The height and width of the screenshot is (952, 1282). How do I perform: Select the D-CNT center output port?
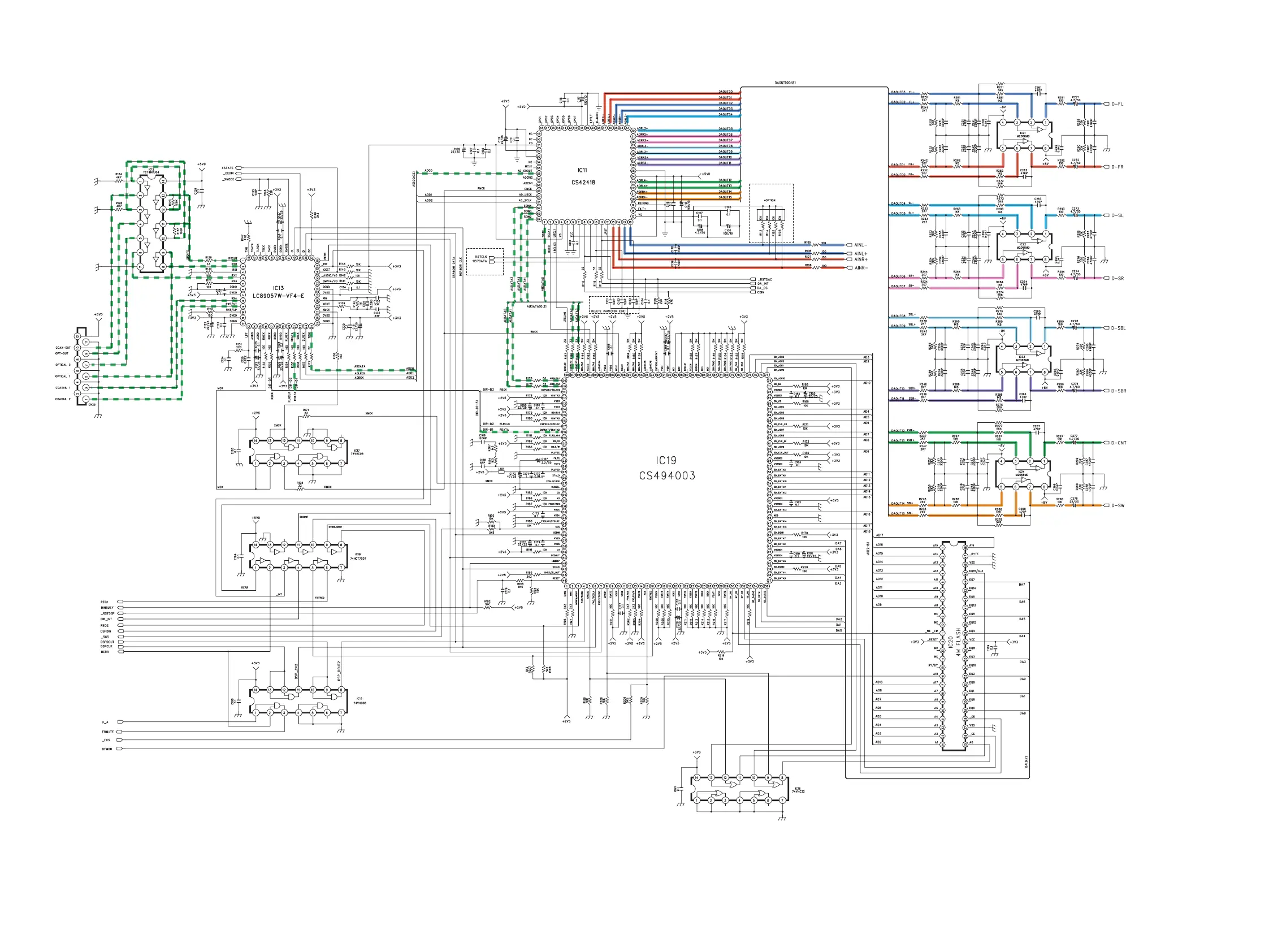pos(1106,443)
